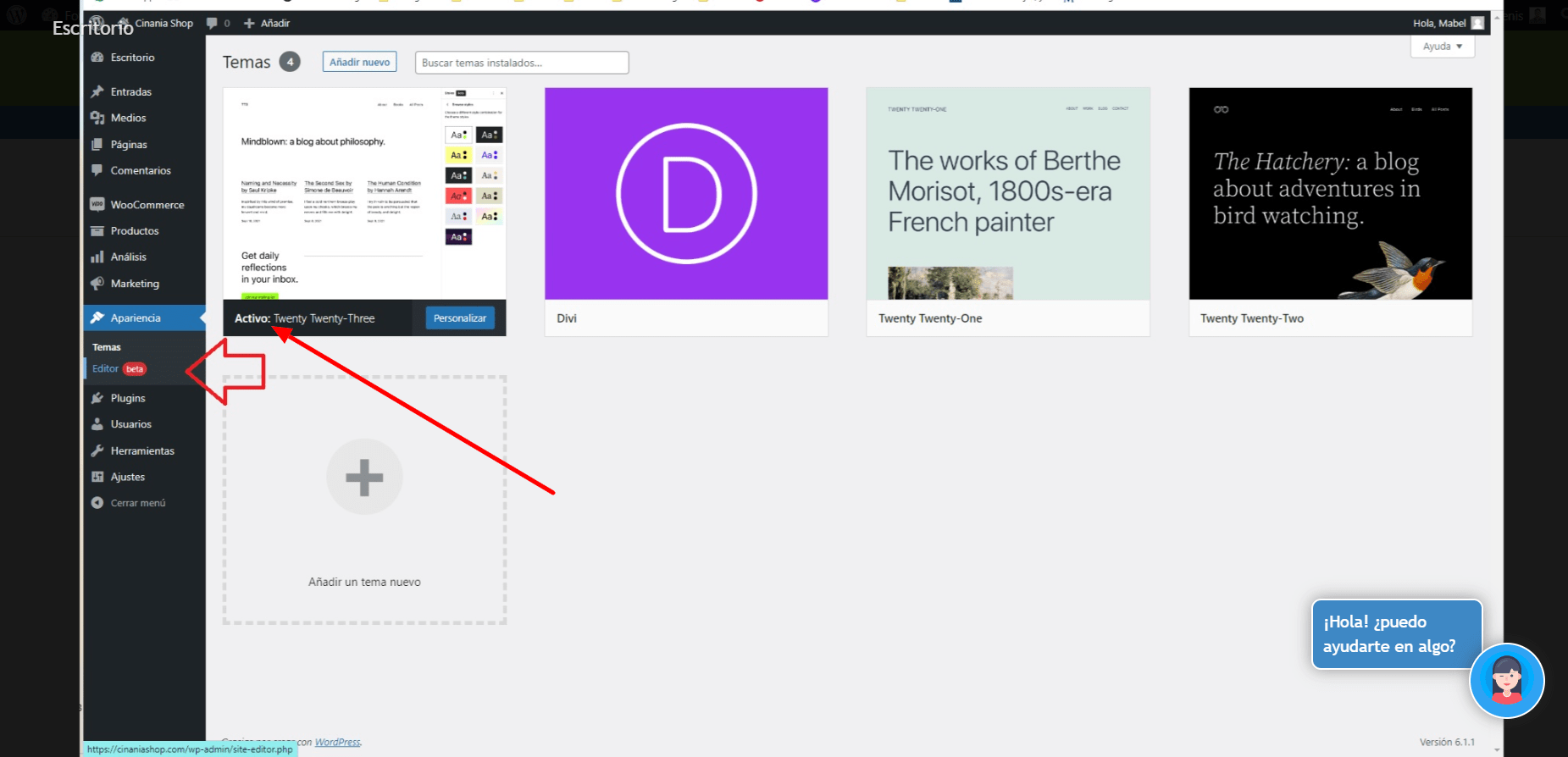1568x757 pixels.
Task: Click the plus icon to add a theme
Action: (x=364, y=477)
